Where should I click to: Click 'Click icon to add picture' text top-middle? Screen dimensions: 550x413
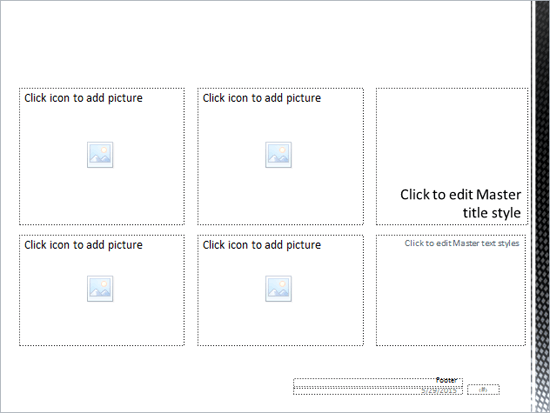tap(262, 98)
